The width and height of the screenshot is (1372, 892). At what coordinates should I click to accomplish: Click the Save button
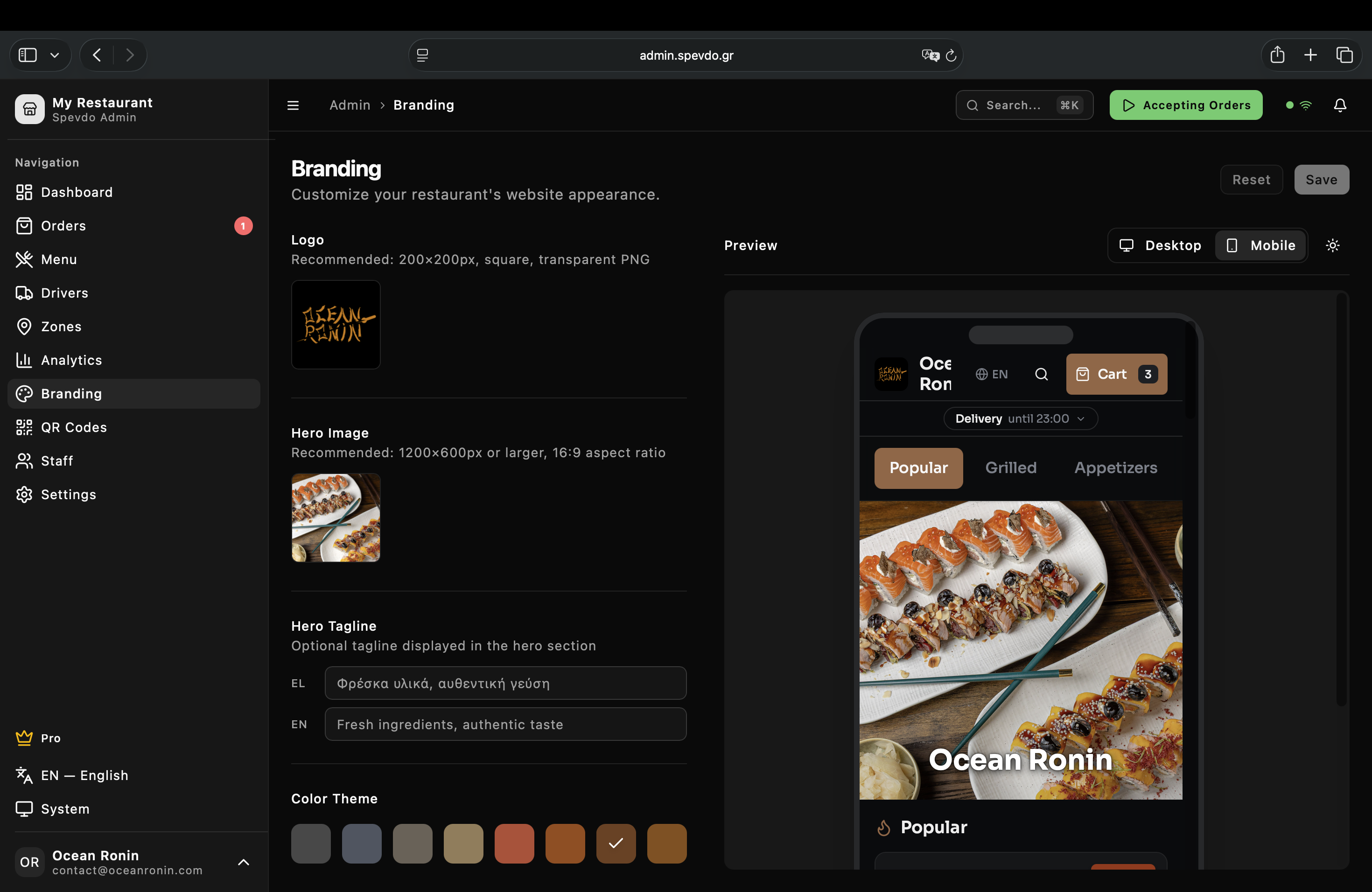click(1321, 180)
